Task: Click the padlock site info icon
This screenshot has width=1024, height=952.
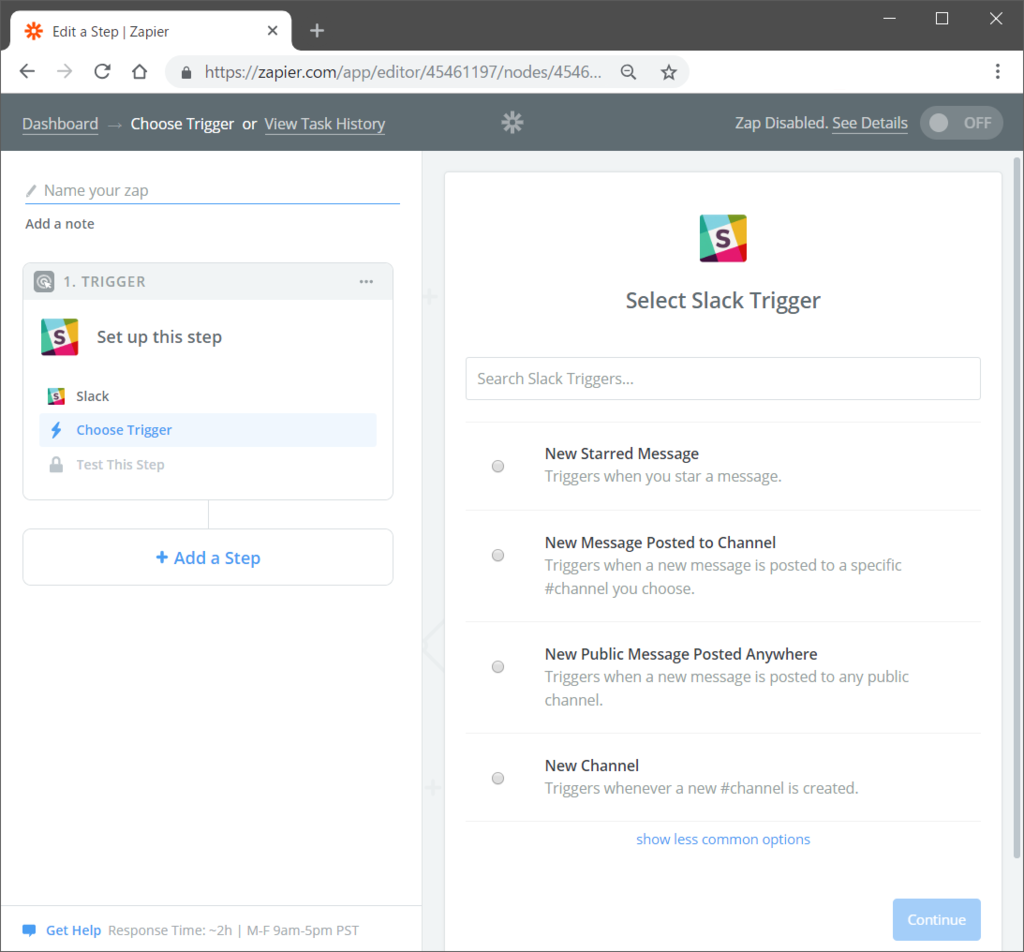Action: (x=186, y=72)
